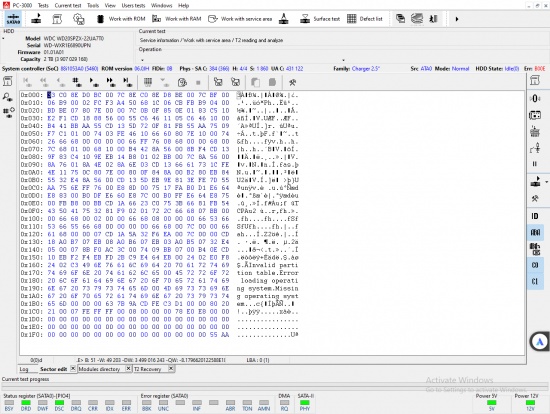Open the gear settings icon in top toolbar
550x414 pixels.
click(x=79, y=19)
